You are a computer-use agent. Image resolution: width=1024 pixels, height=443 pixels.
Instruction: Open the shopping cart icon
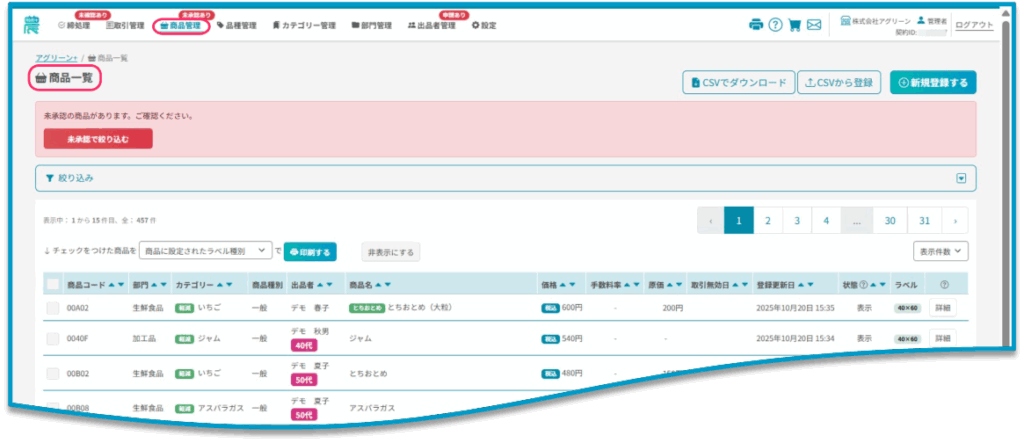[795, 25]
